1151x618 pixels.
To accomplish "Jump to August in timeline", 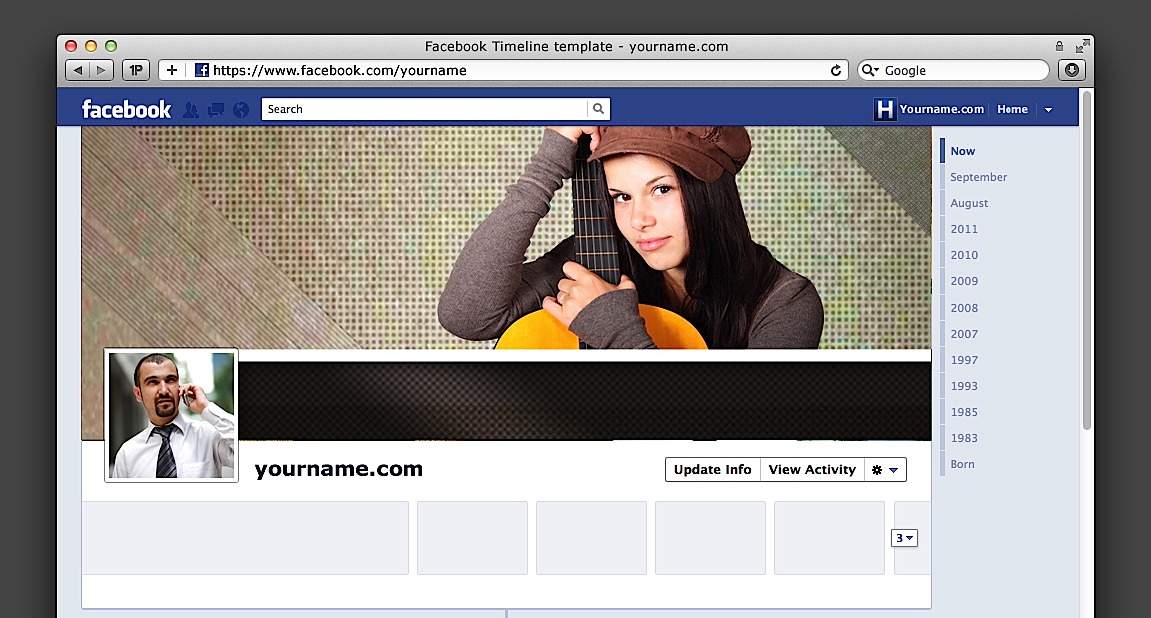I will 969,203.
